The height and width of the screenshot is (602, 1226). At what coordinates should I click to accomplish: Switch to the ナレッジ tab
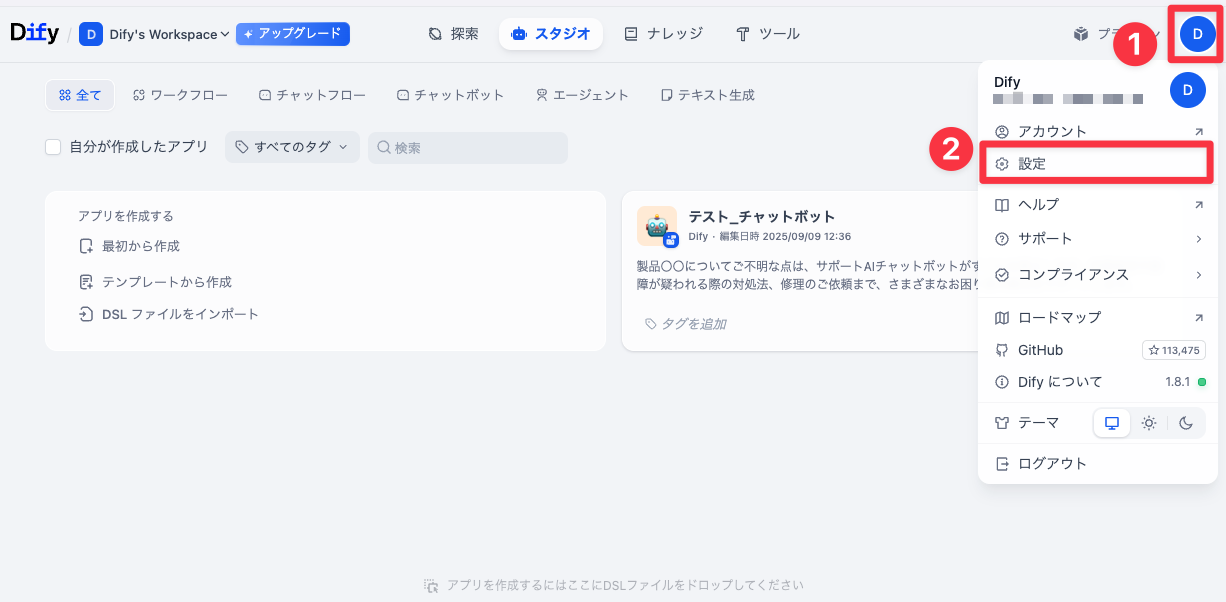pyautogui.click(x=664, y=34)
